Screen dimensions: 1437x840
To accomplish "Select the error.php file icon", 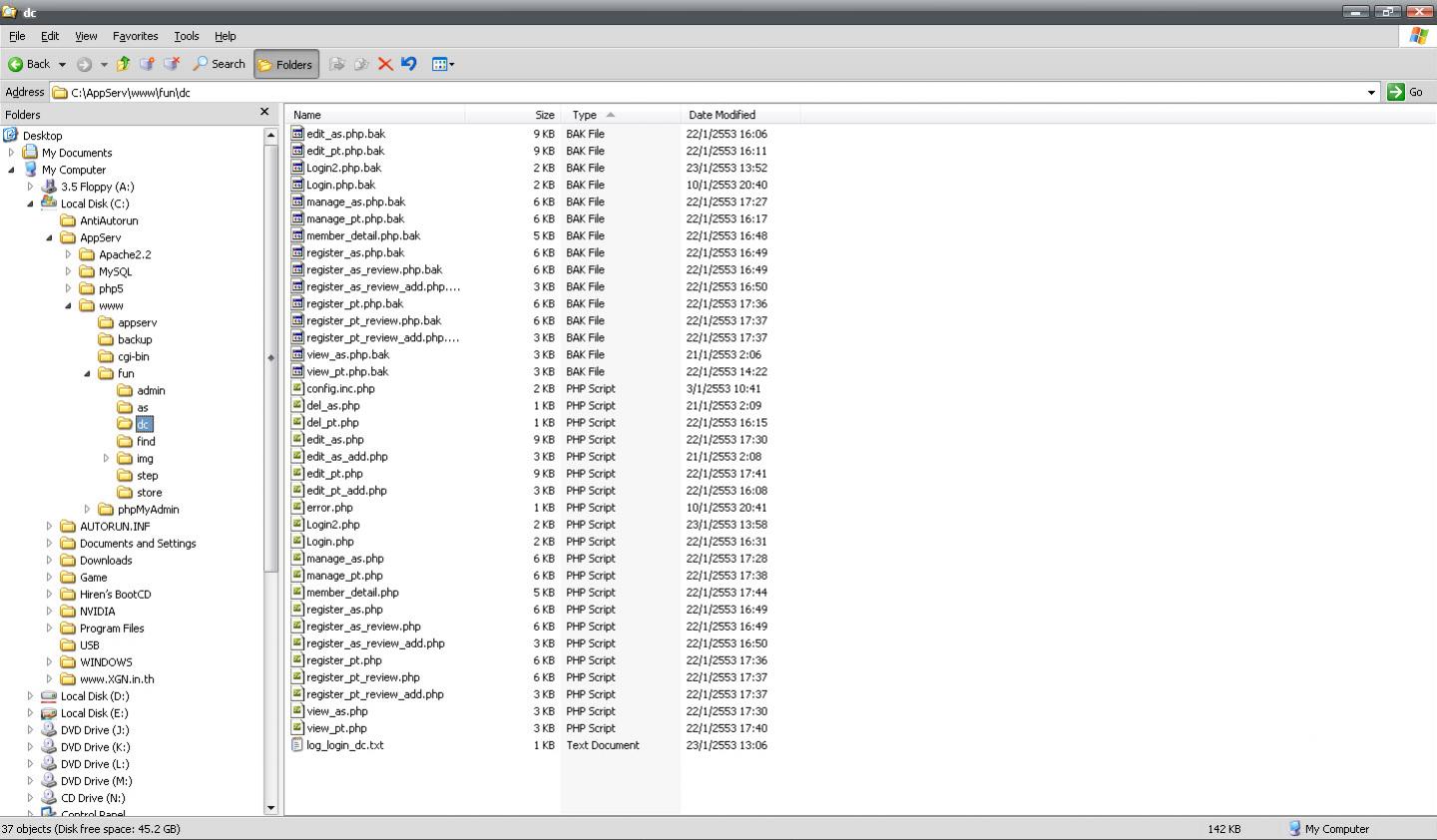I will 297,508.
